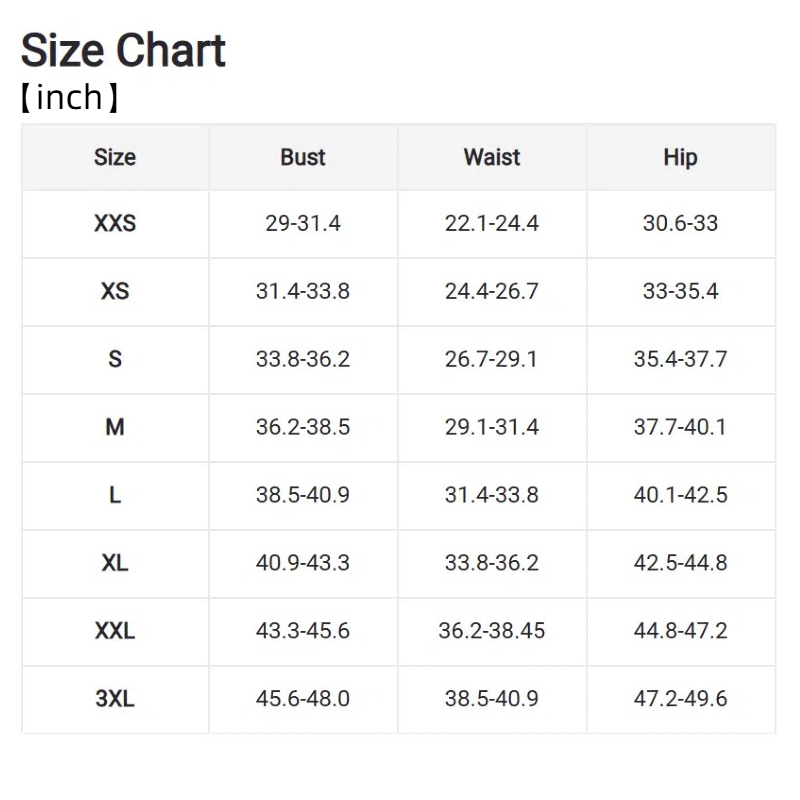
Task: Click bust value 36.2-38.5
Action: 303,427
